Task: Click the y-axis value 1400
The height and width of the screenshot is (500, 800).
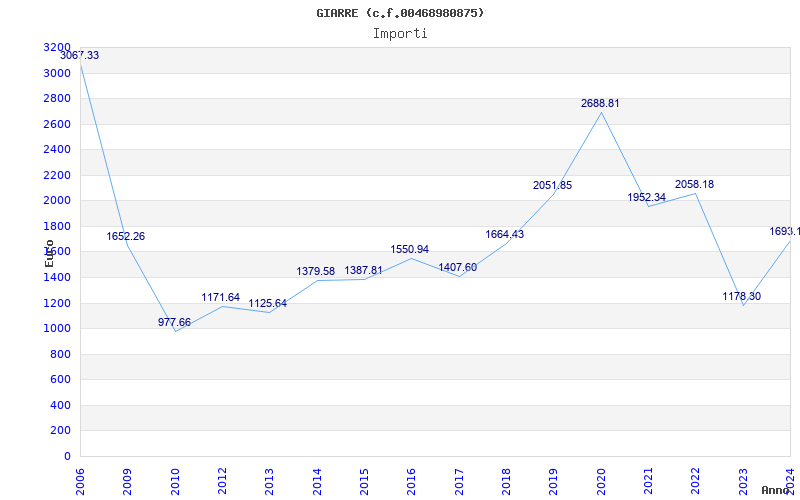Action: click(x=57, y=278)
